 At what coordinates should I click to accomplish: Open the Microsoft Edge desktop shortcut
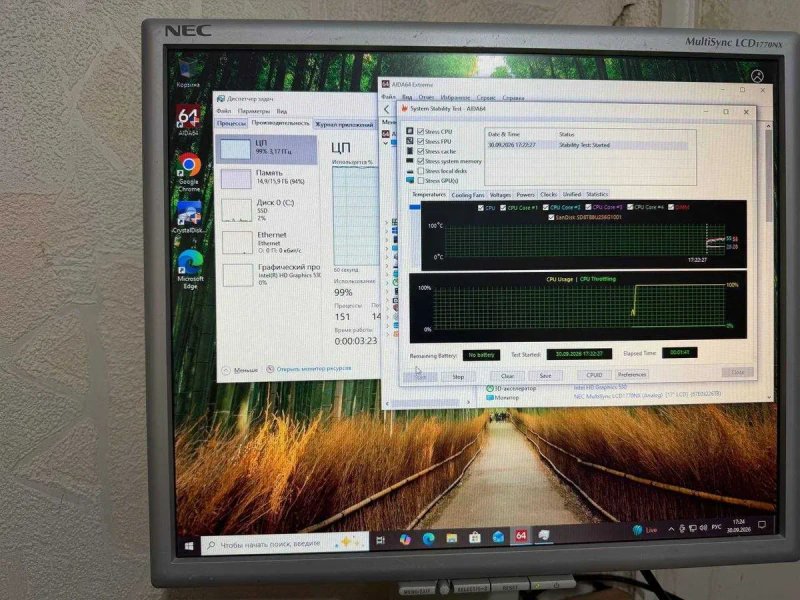[x=190, y=269]
